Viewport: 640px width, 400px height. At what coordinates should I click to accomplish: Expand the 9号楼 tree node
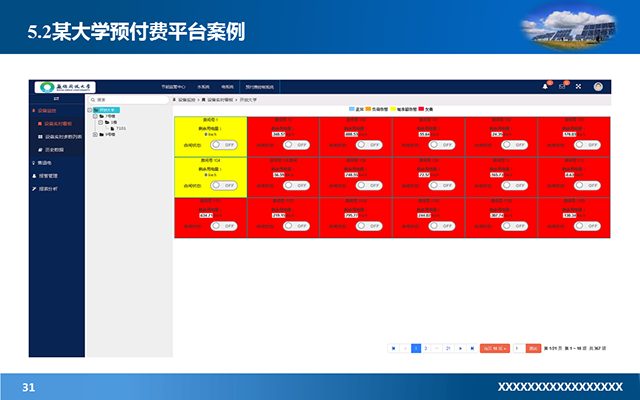click(x=95, y=134)
